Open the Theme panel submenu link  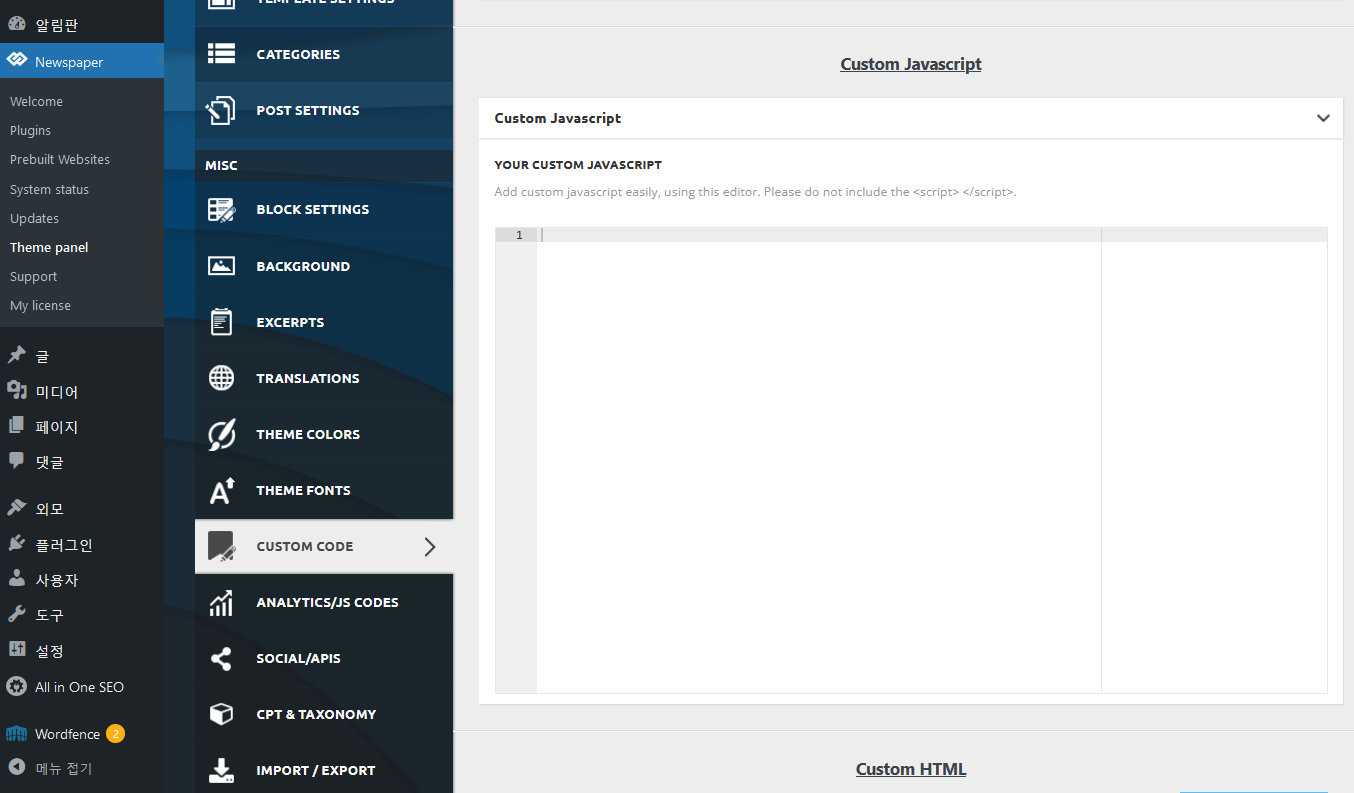49,247
